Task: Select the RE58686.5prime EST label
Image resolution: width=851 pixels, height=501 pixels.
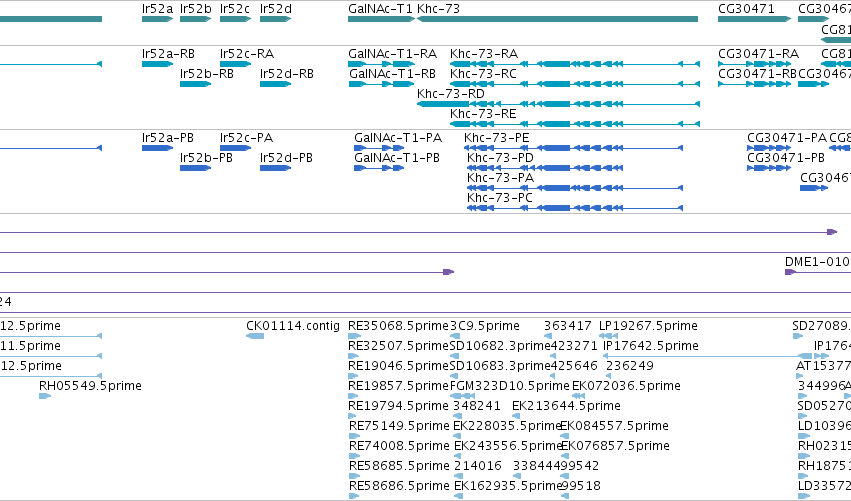Action: [x=399, y=486]
